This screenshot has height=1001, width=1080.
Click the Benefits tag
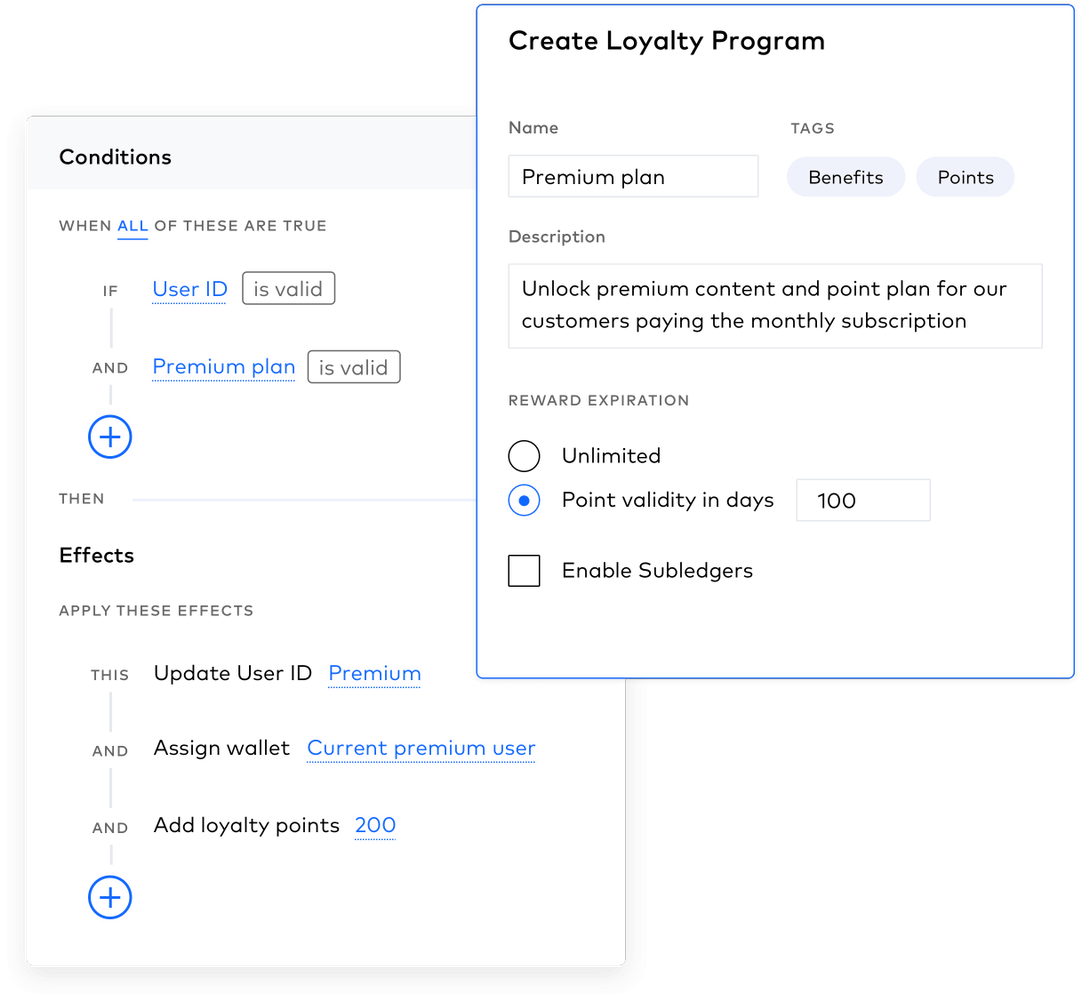(845, 177)
